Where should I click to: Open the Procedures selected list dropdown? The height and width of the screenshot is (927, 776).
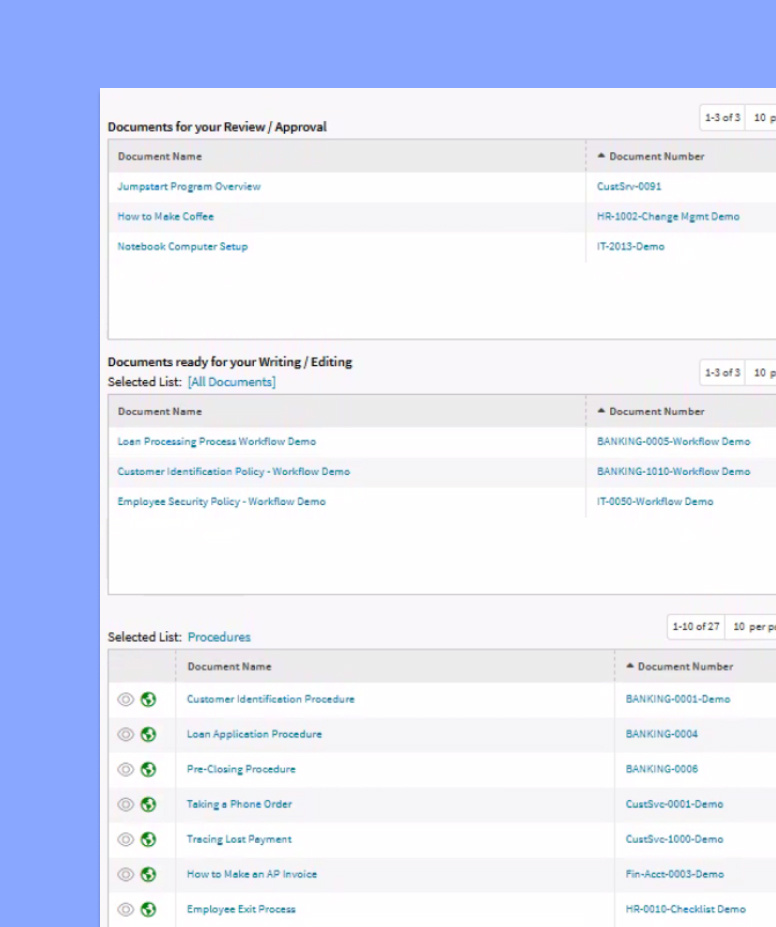[219, 637]
